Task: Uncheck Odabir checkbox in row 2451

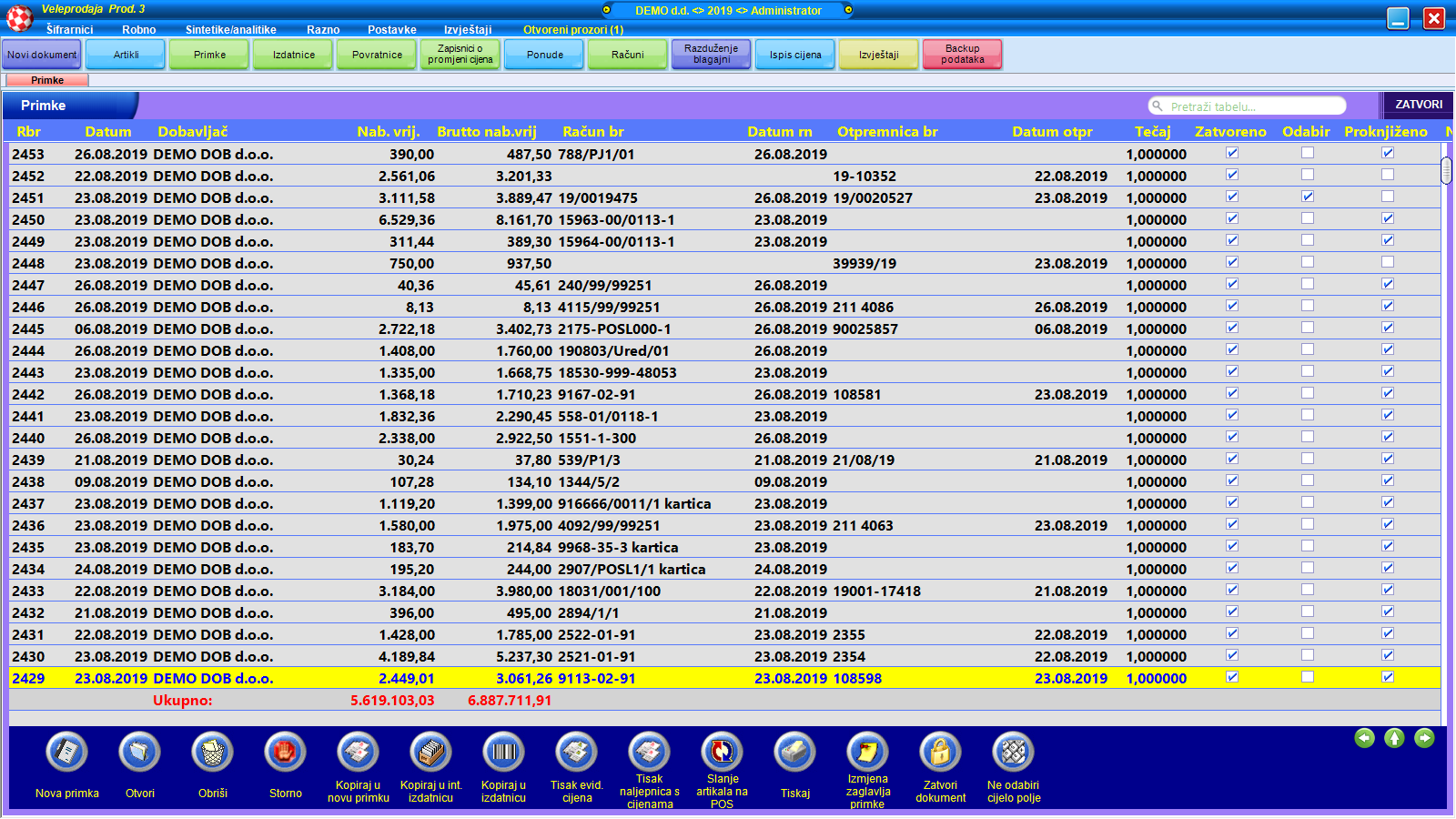Action: 1308,197
